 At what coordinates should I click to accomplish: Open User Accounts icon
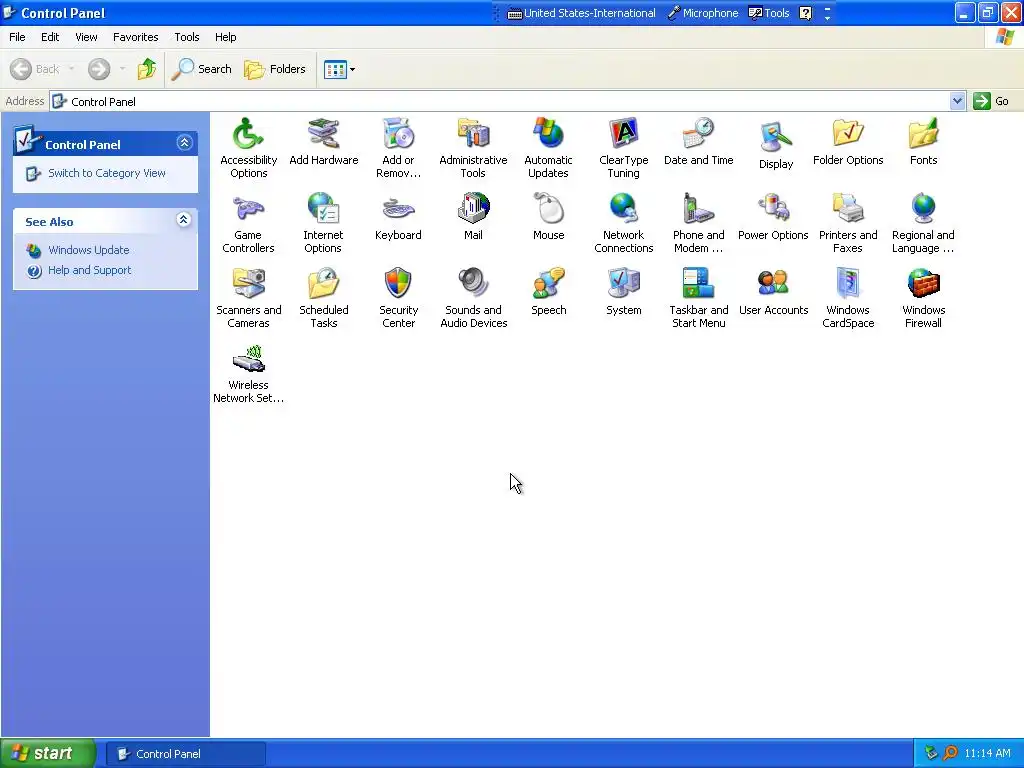[773, 284]
